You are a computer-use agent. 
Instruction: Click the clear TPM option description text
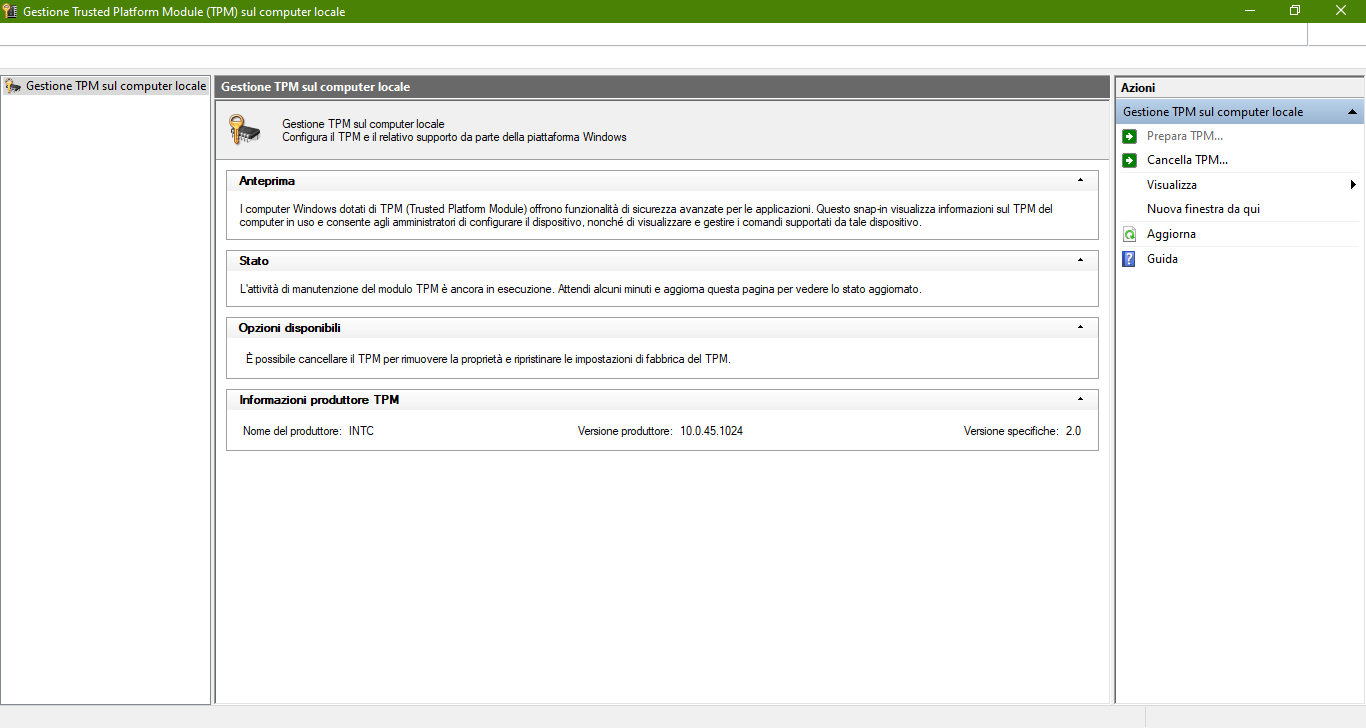click(488, 358)
